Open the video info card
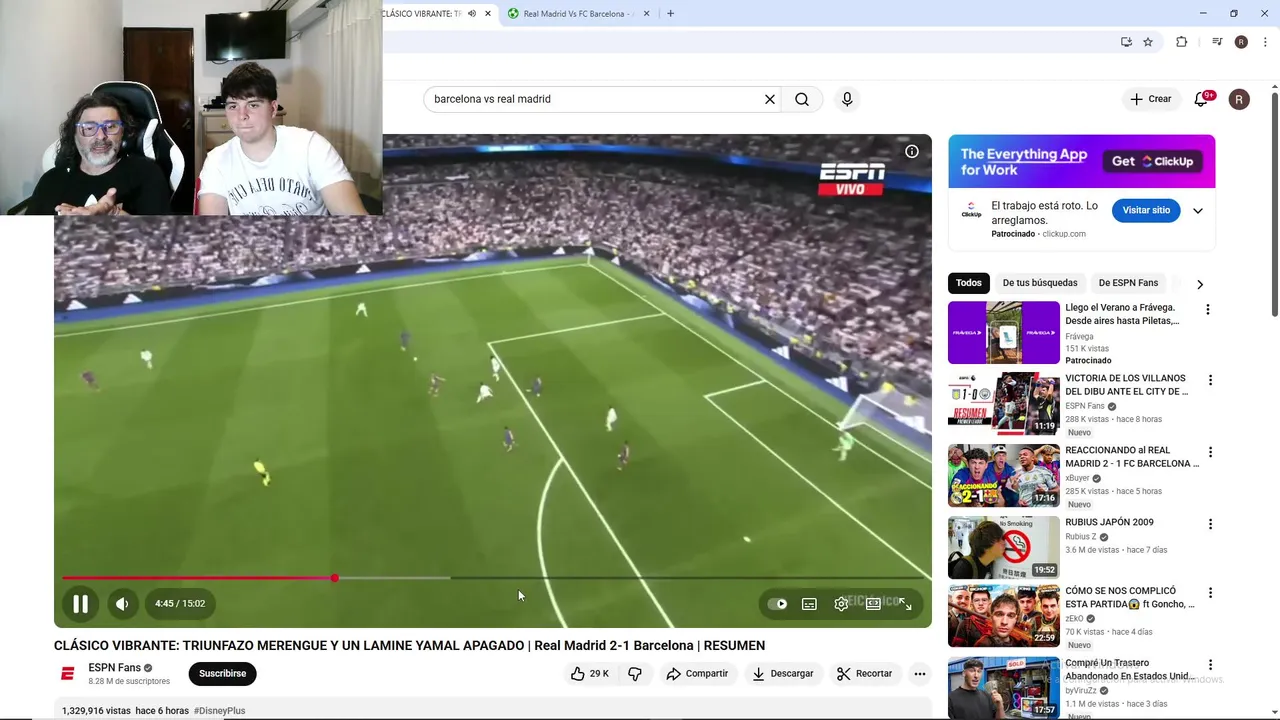 pos(912,152)
